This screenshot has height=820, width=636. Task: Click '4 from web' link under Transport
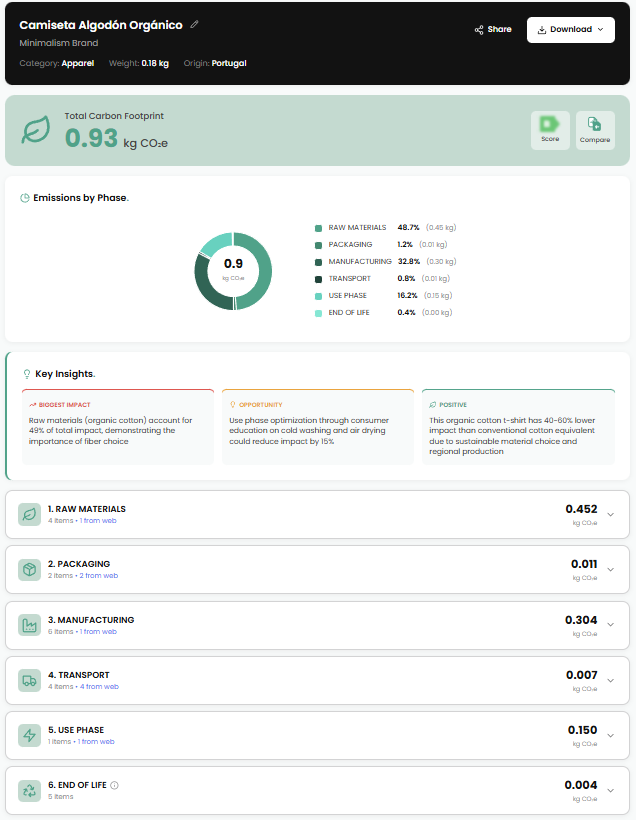point(99,687)
